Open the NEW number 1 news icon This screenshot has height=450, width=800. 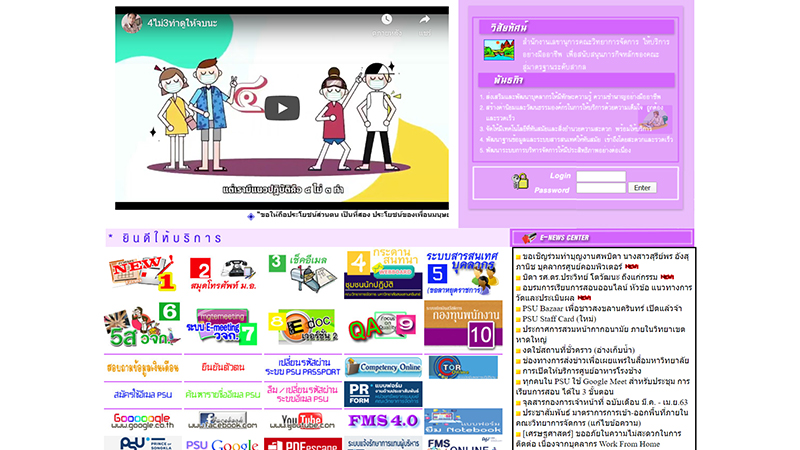click(x=143, y=273)
